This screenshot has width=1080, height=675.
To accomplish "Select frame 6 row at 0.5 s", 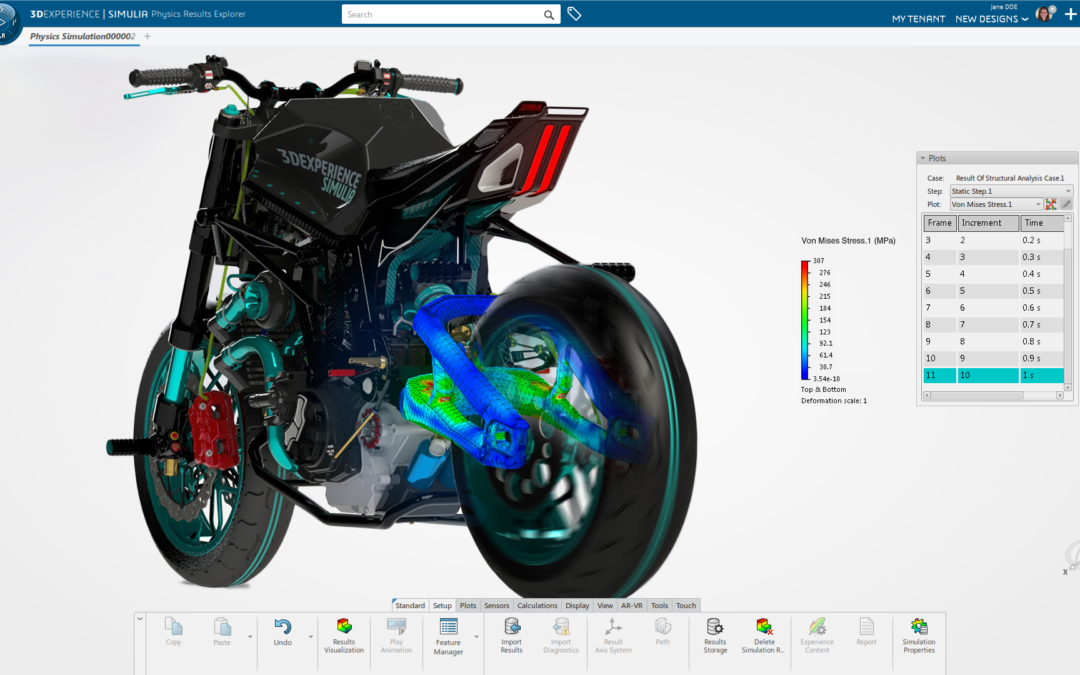I will pos(993,291).
